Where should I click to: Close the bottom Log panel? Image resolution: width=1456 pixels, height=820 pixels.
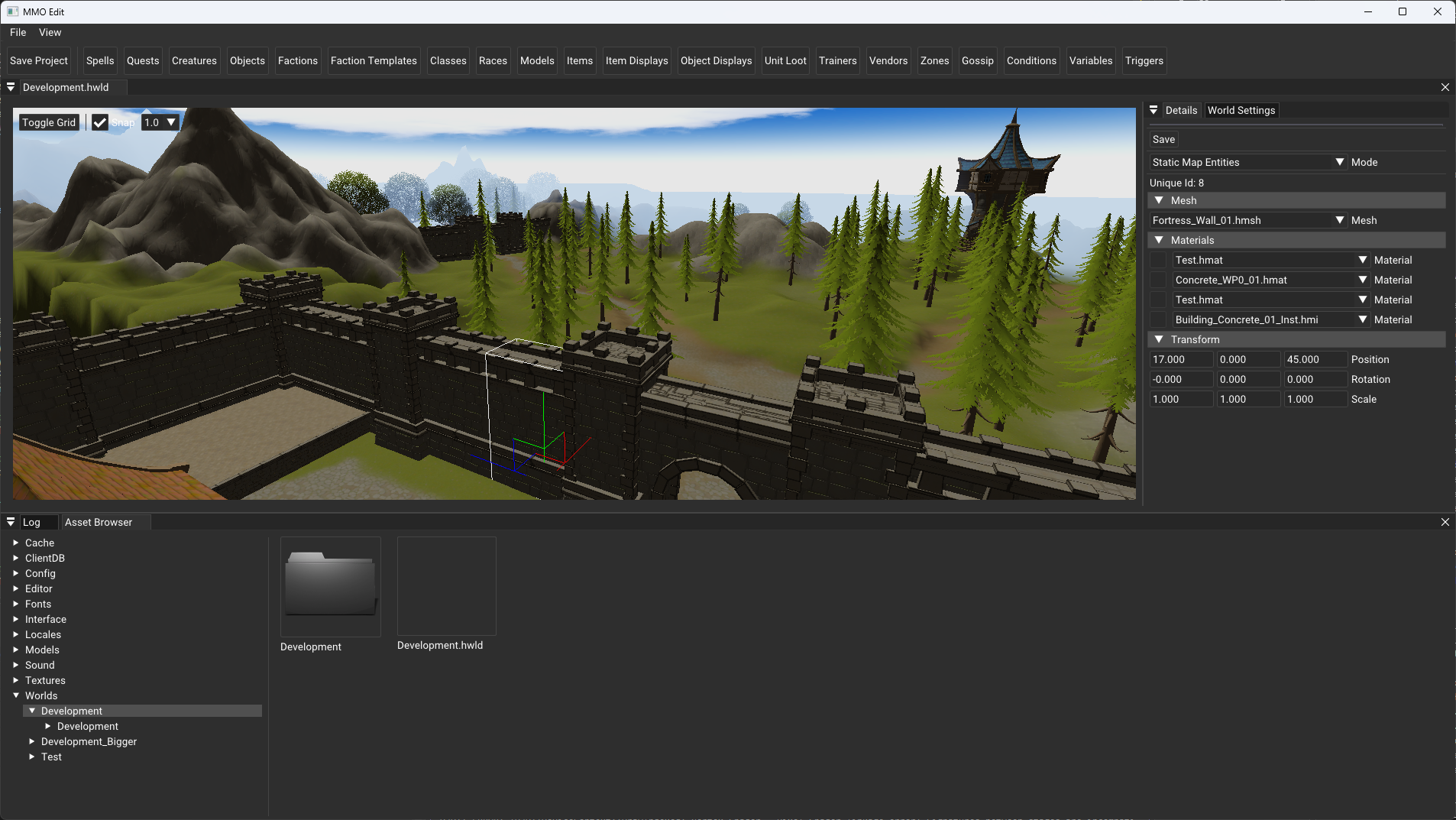pyautogui.click(x=1445, y=522)
